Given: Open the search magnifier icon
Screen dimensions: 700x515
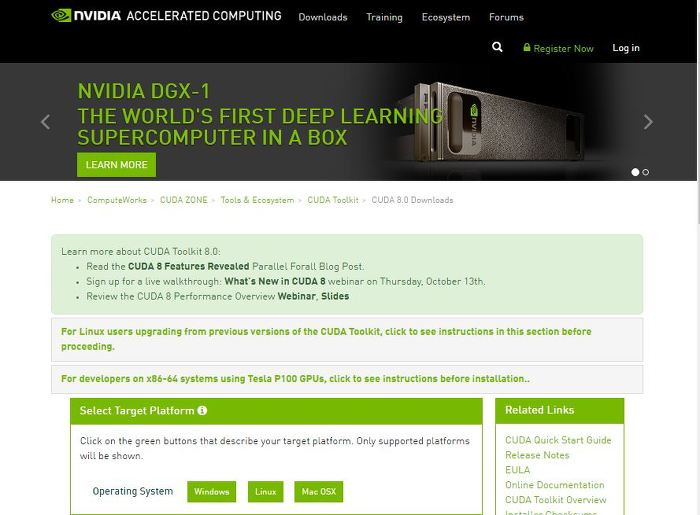Looking at the screenshot, I should click(x=497, y=47).
